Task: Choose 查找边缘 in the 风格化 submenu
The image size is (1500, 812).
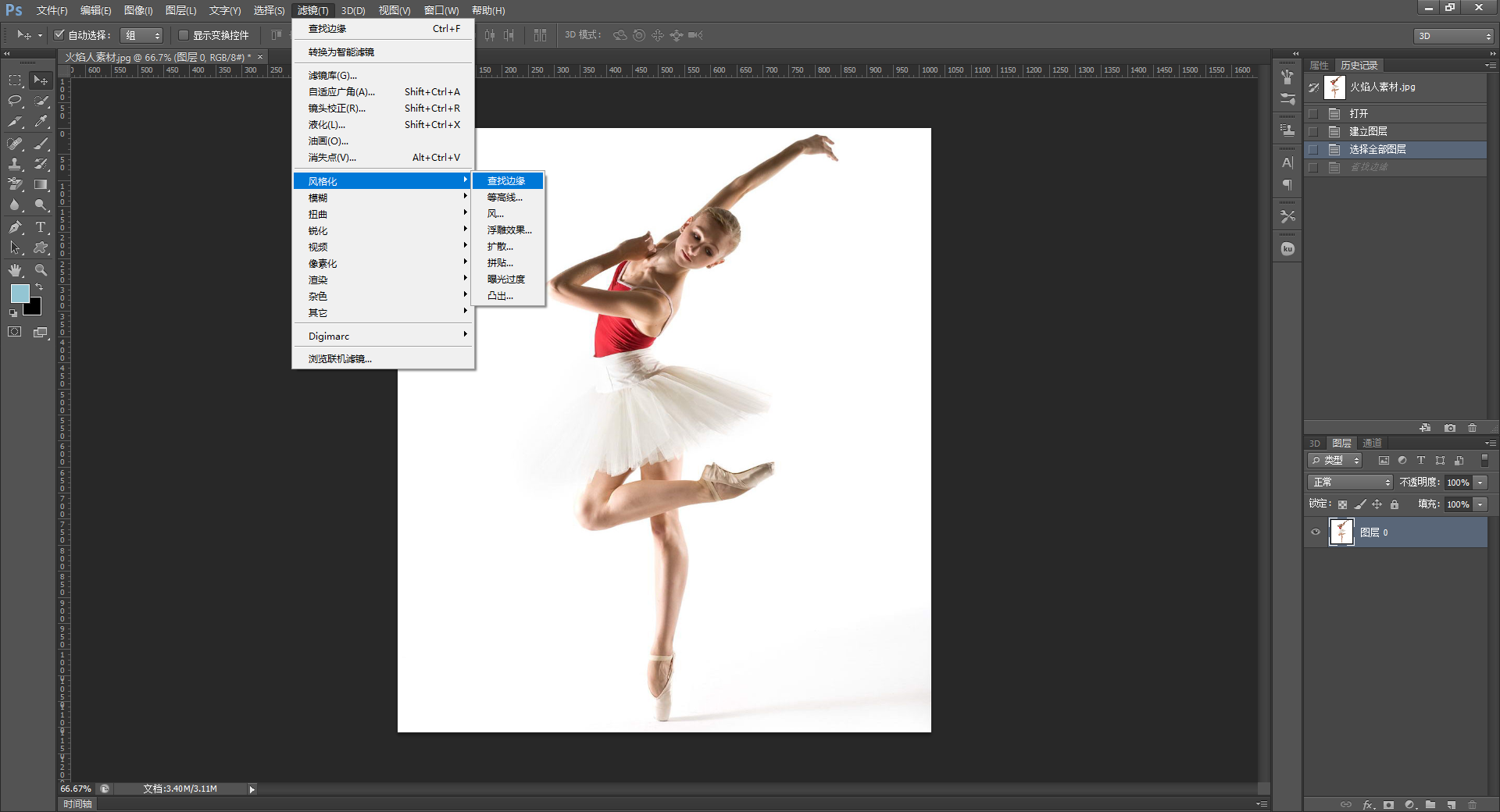Action: pyautogui.click(x=508, y=181)
